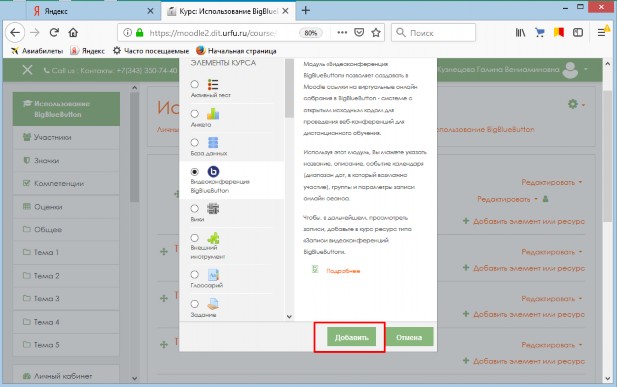Go to the Home page icon
Image resolution: width=617 pixels, height=387 pixels.
click(x=73, y=32)
